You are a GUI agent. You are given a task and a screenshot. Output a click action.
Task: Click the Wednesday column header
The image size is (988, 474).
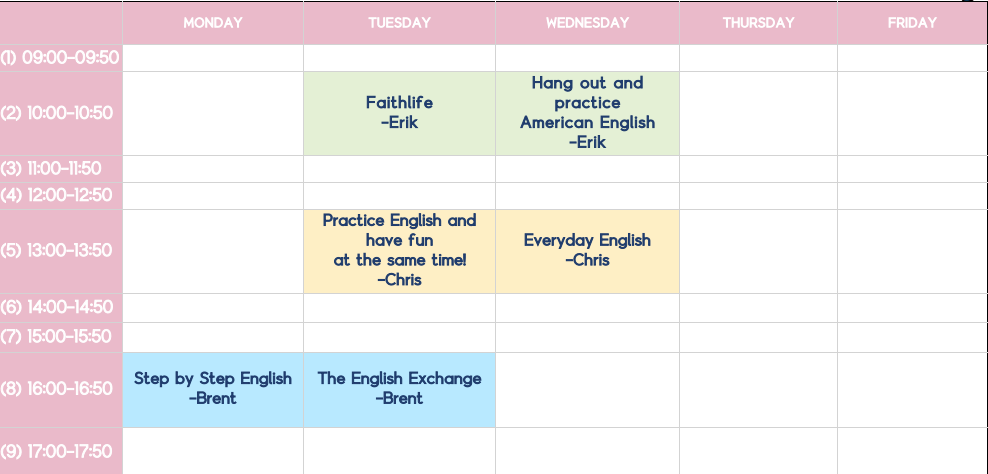(587, 23)
